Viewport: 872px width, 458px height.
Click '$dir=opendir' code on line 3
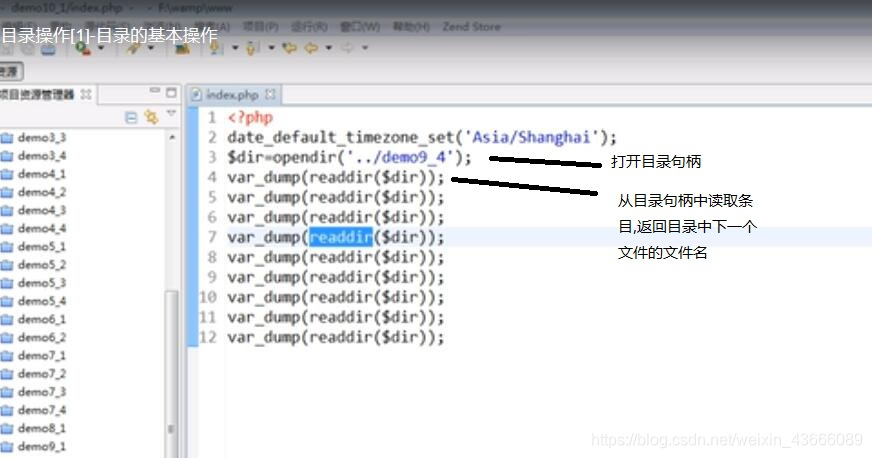point(281,157)
